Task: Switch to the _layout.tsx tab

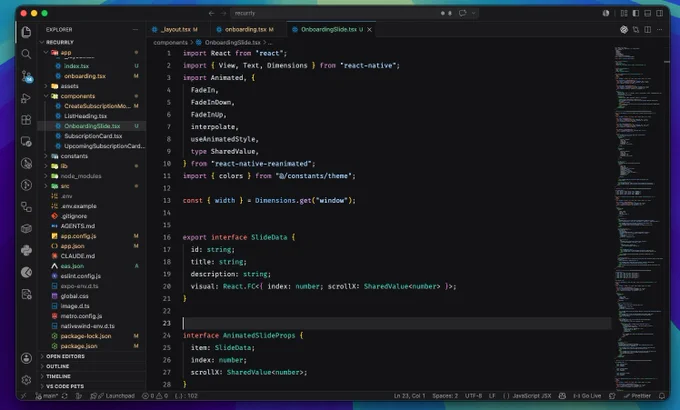Action: point(178,30)
